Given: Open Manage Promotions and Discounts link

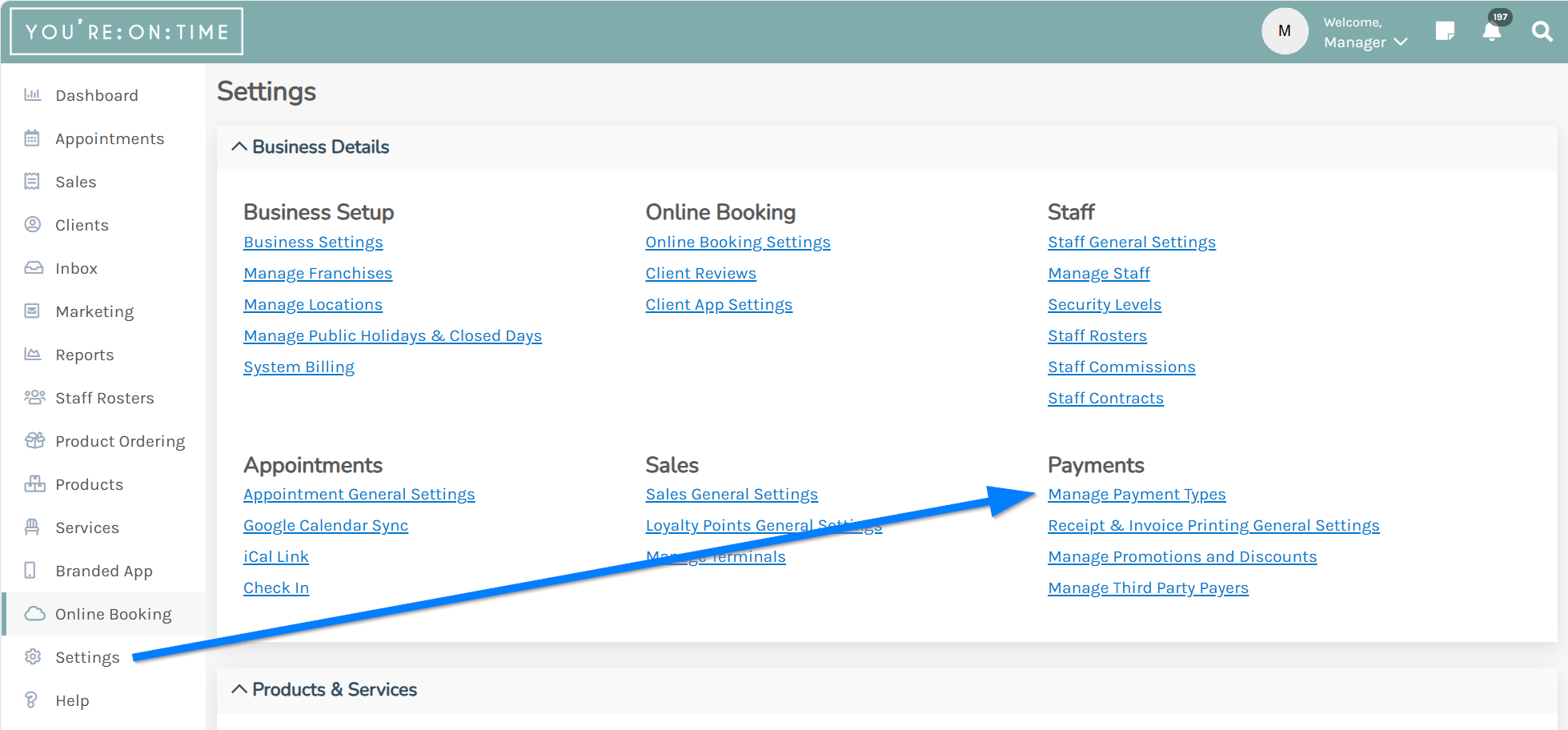Looking at the screenshot, I should pyautogui.click(x=1182, y=556).
